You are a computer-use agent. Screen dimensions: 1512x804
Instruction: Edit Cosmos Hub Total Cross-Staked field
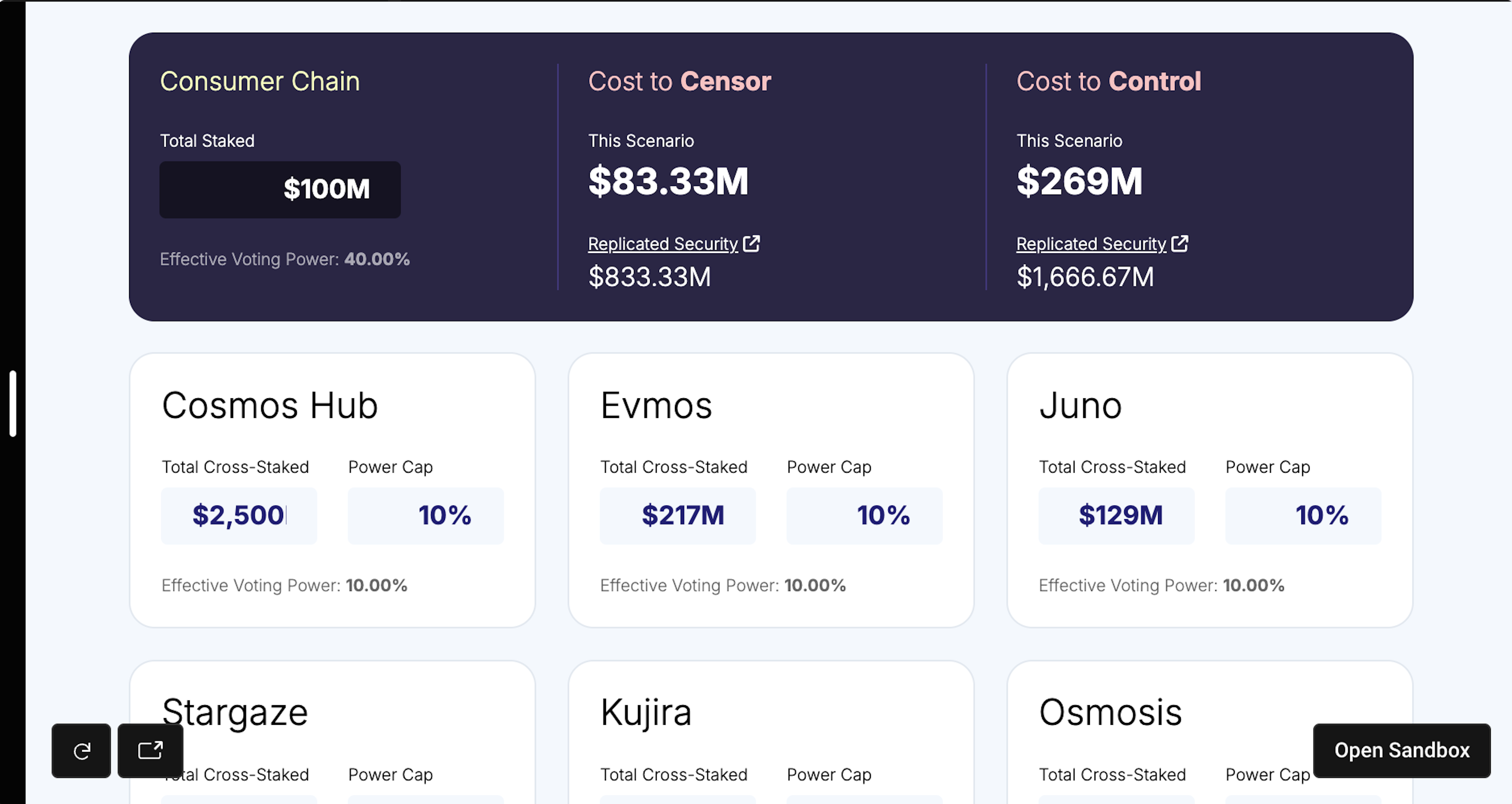[239, 516]
